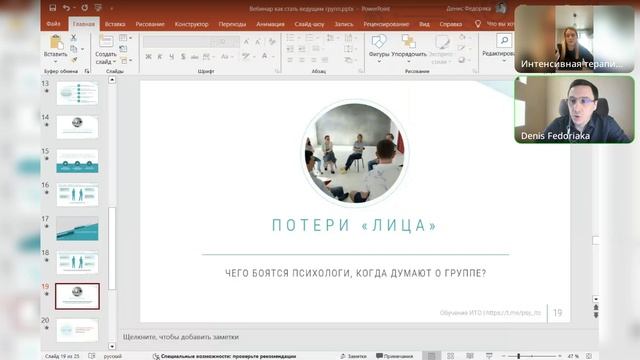Screen dimensions: 640x360
Task: Toggle Normal view button in status bar
Action: point(431,356)
